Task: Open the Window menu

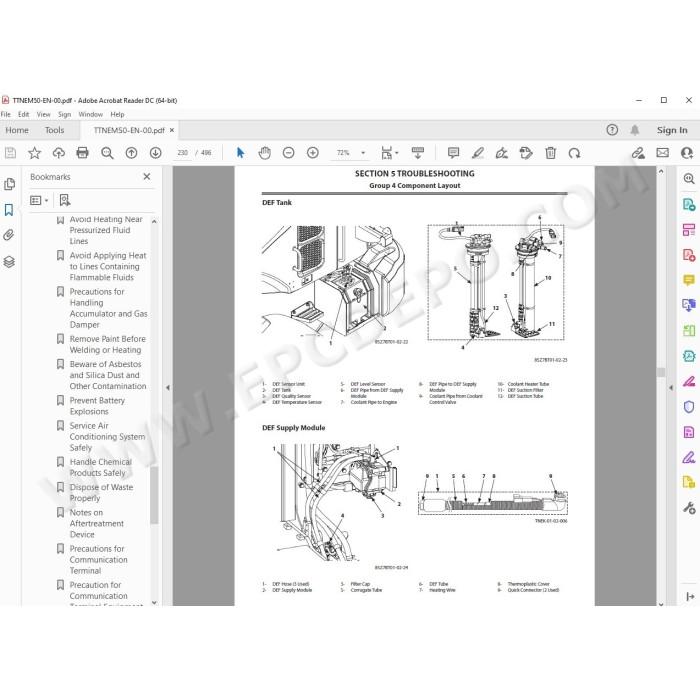Action: click(91, 114)
